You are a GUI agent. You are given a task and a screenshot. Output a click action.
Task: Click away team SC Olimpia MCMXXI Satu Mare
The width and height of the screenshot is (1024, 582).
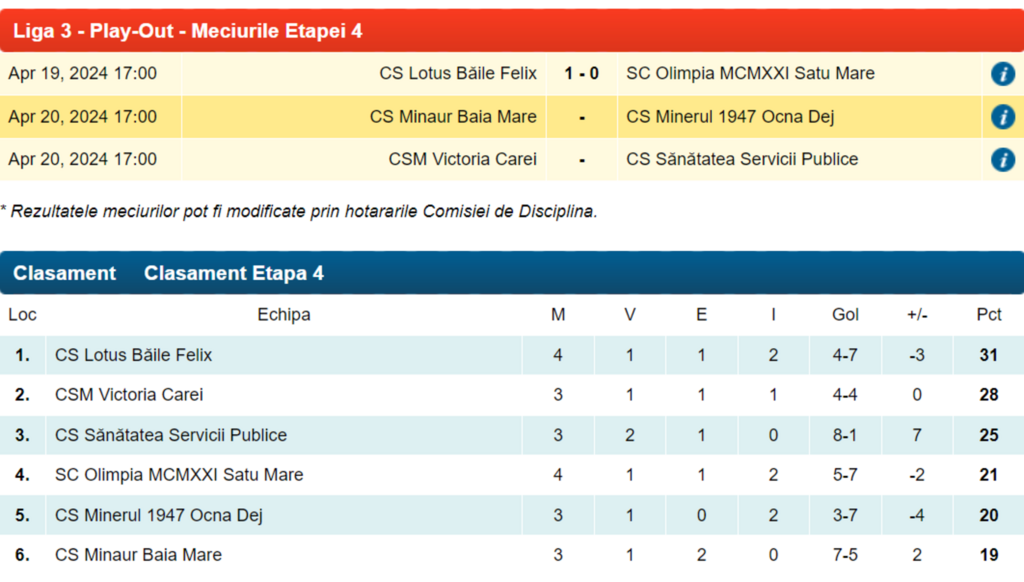[750, 74]
